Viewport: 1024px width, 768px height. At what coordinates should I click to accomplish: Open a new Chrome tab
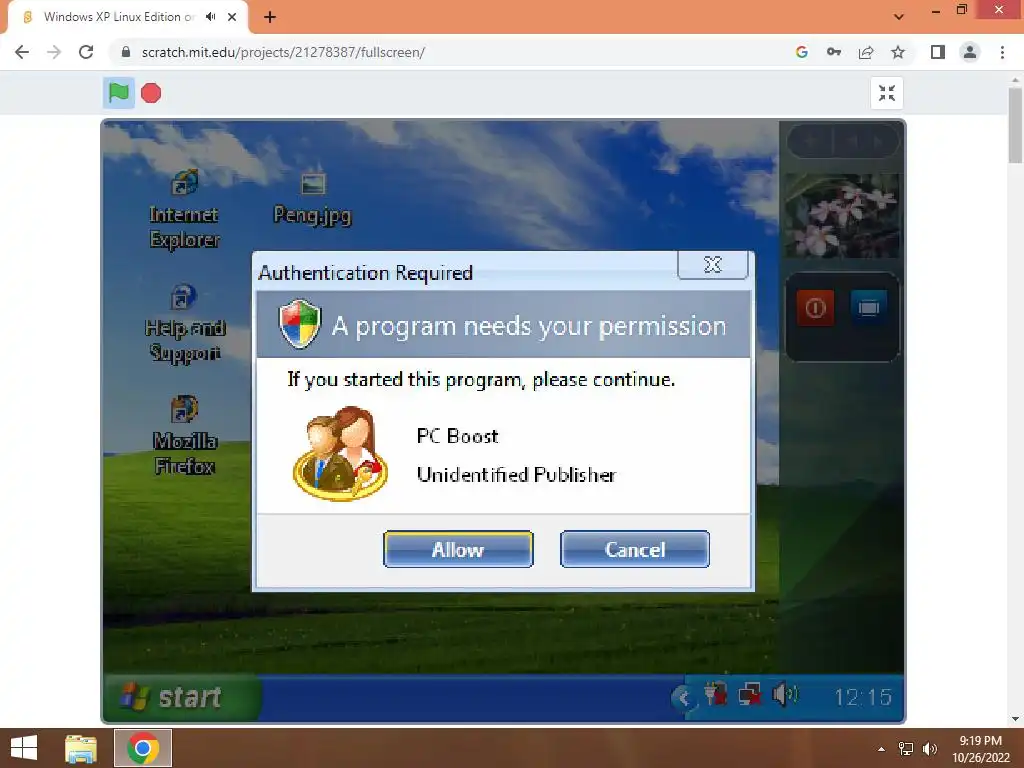tap(270, 18)
